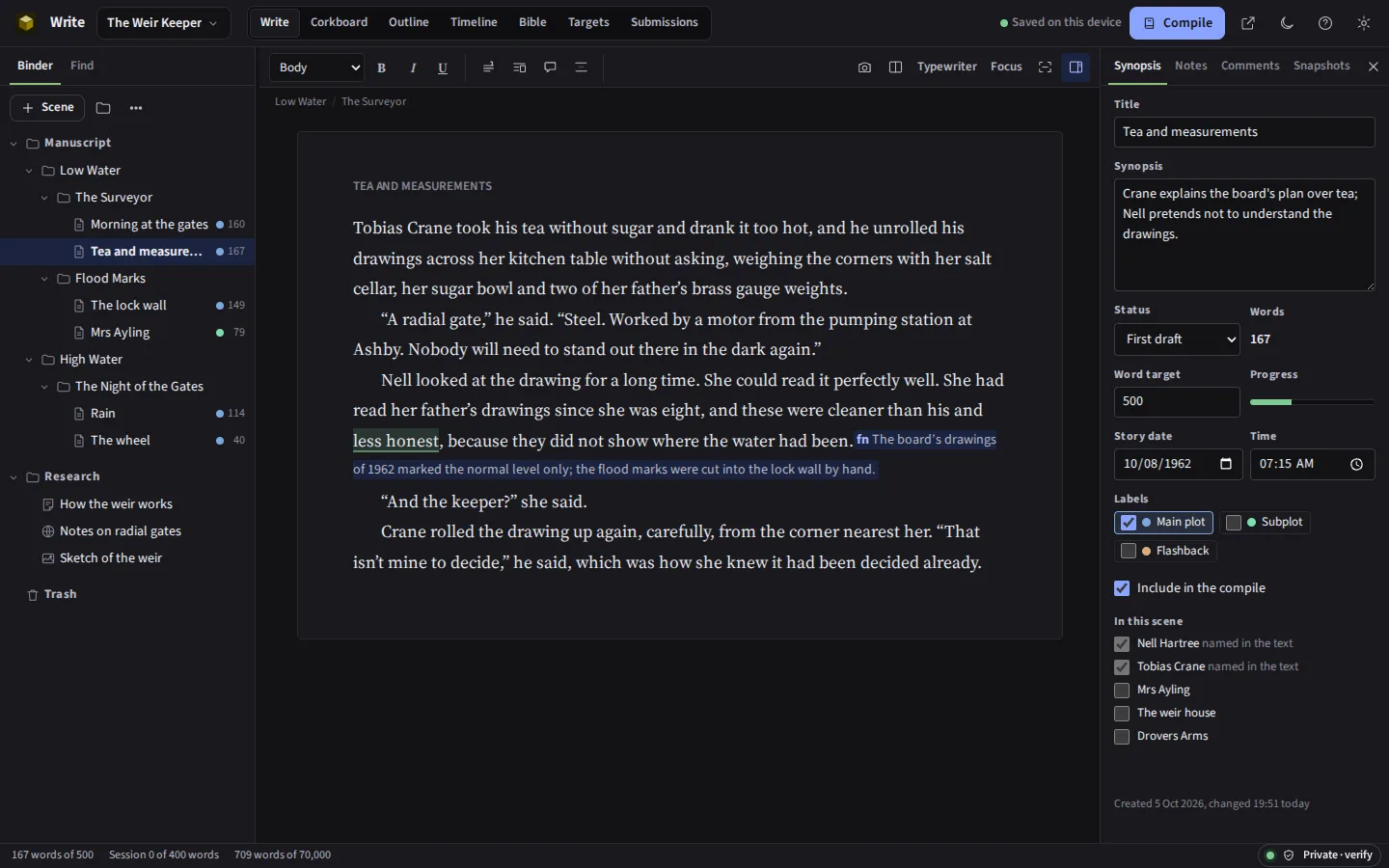1389x868 pixels.
Task: Add a new Scene
Action: [47, 108]
